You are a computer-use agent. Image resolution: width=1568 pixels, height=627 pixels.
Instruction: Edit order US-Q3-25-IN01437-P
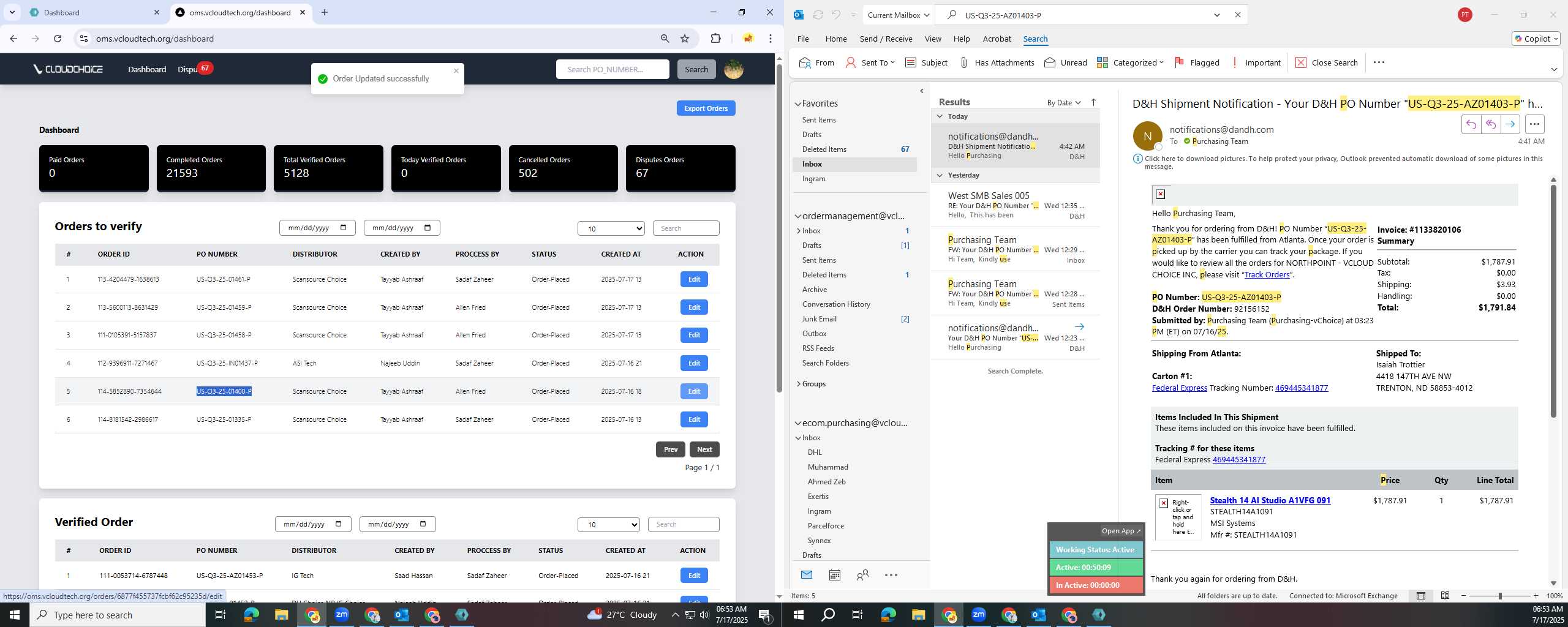(693, 363)
